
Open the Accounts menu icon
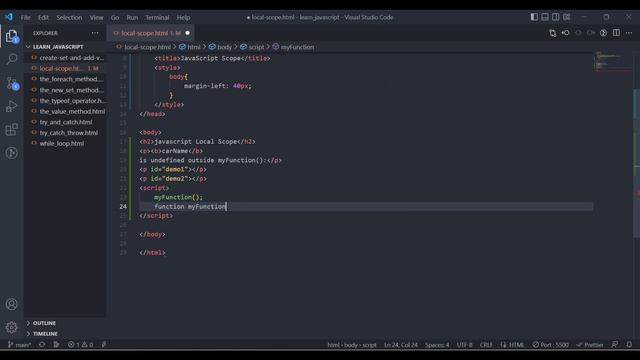11,304
